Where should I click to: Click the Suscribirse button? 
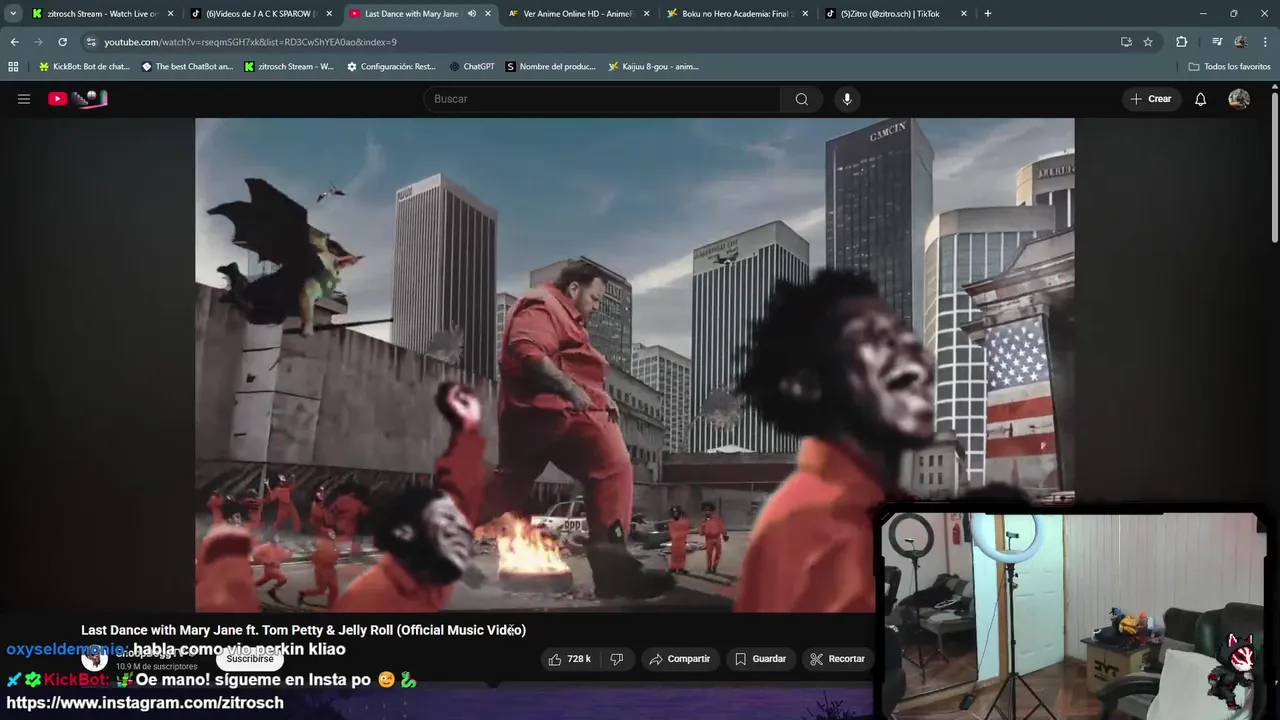click(250, 659)
